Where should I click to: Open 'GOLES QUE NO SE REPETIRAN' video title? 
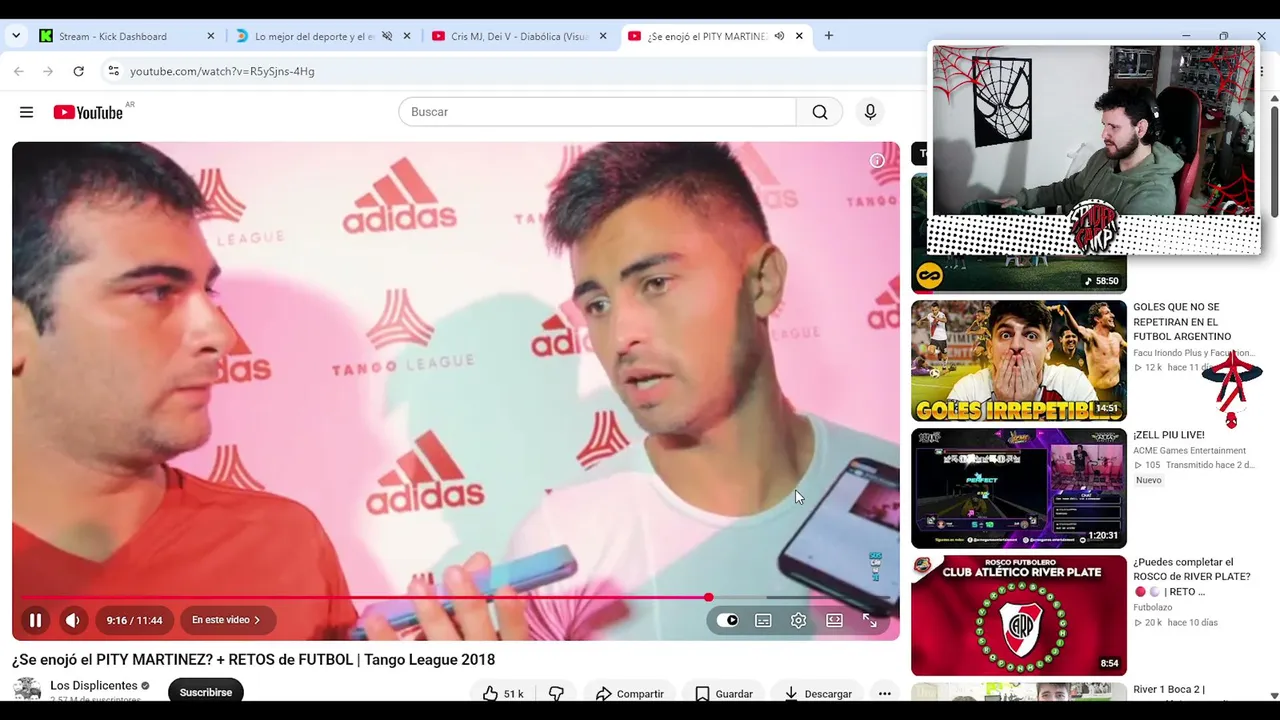coord(1182,322)
